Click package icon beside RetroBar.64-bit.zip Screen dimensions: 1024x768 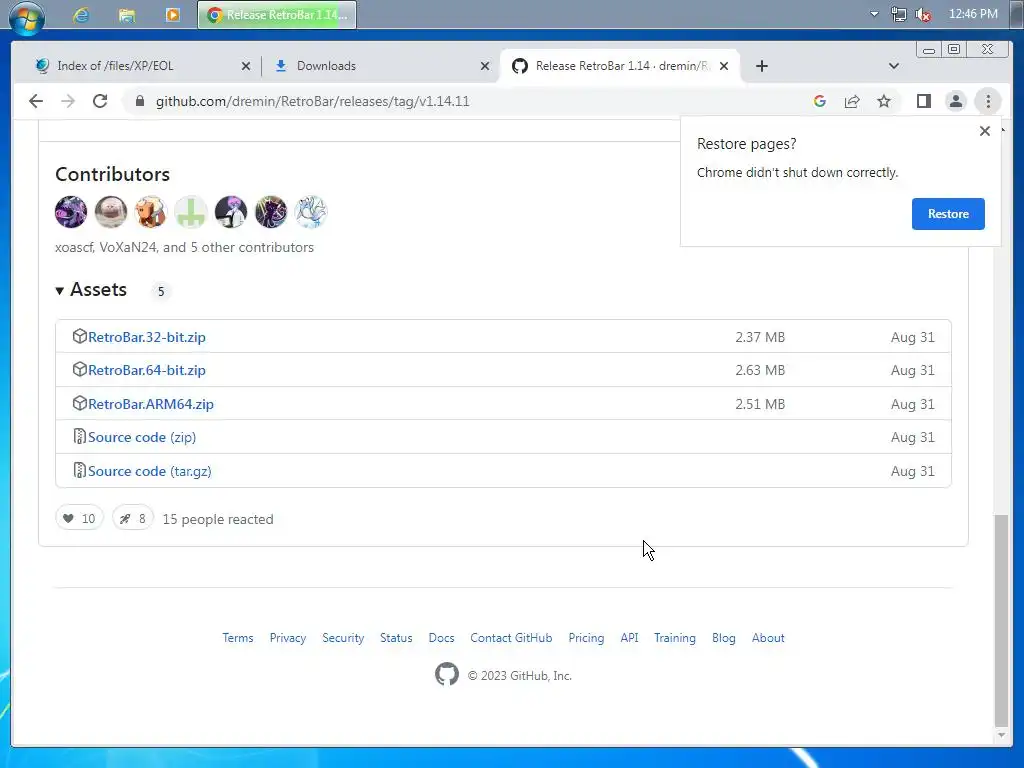pos(79,369)
